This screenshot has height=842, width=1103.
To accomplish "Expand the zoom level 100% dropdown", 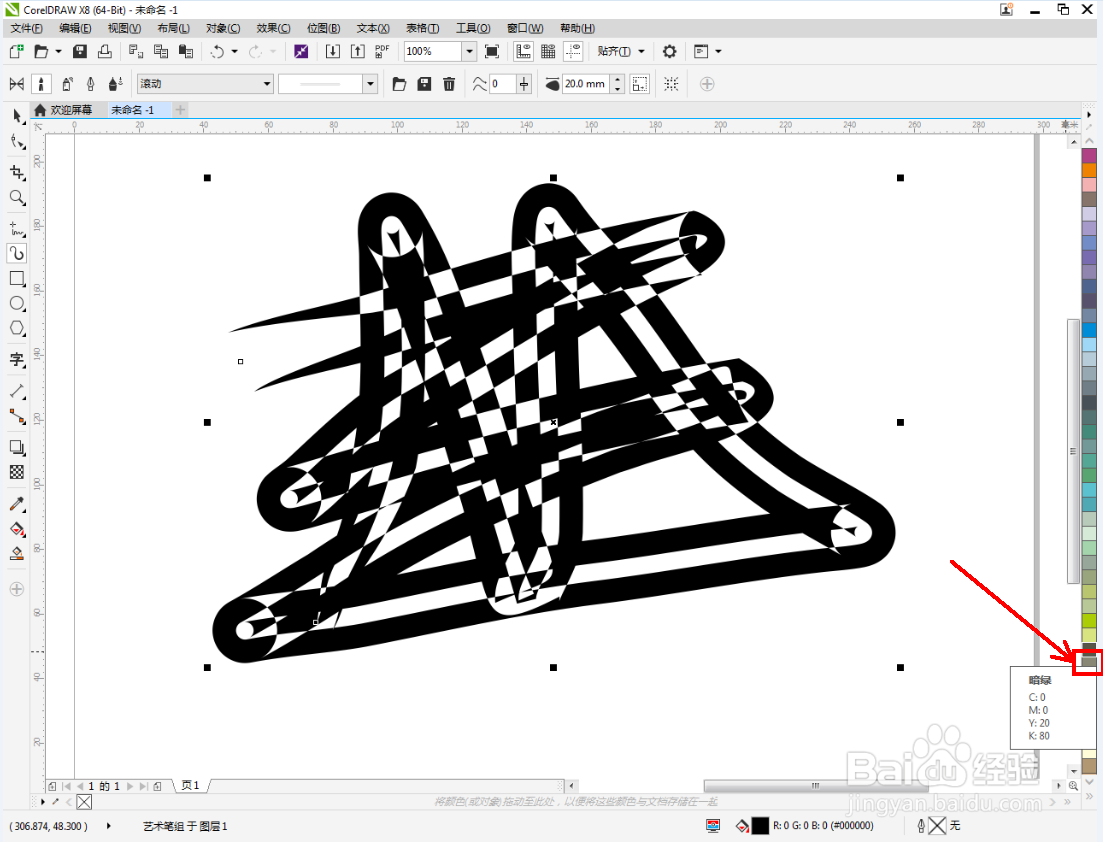I will coord(469,51).
